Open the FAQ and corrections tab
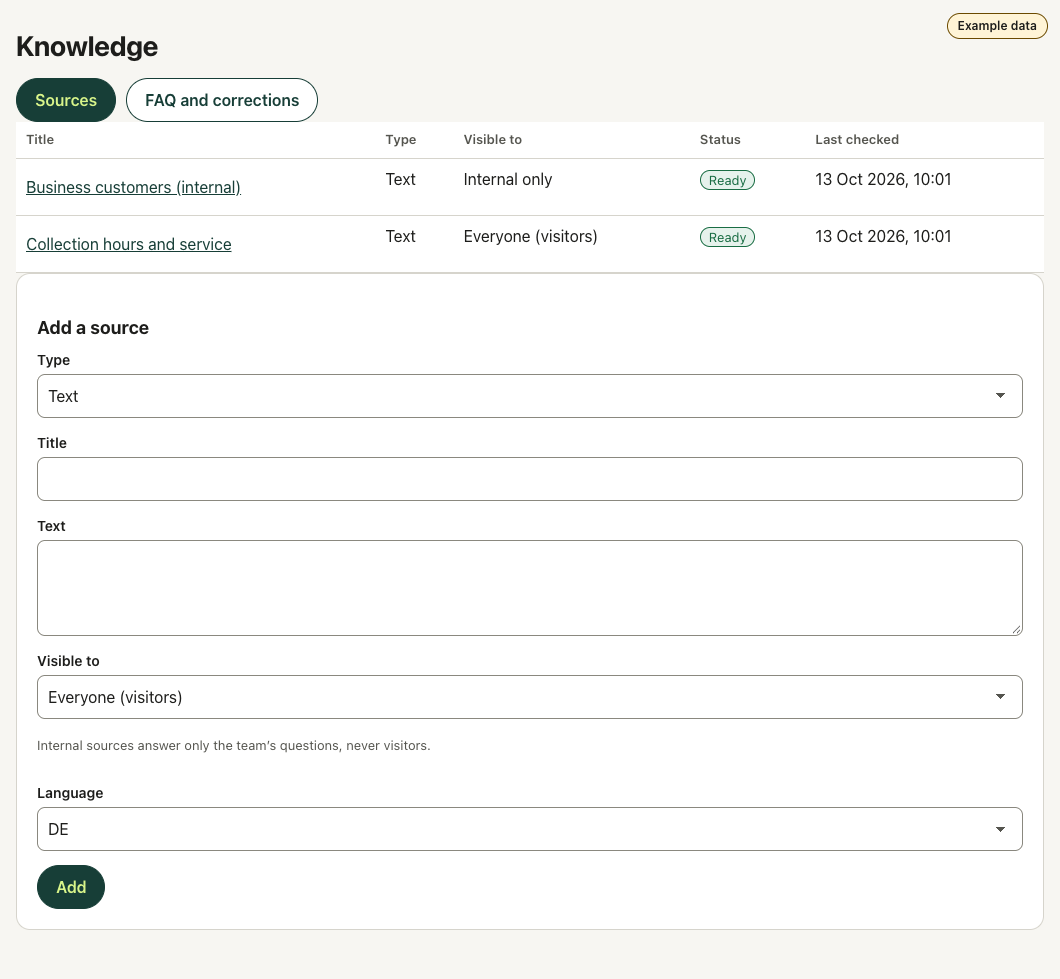 coord(222,100)
